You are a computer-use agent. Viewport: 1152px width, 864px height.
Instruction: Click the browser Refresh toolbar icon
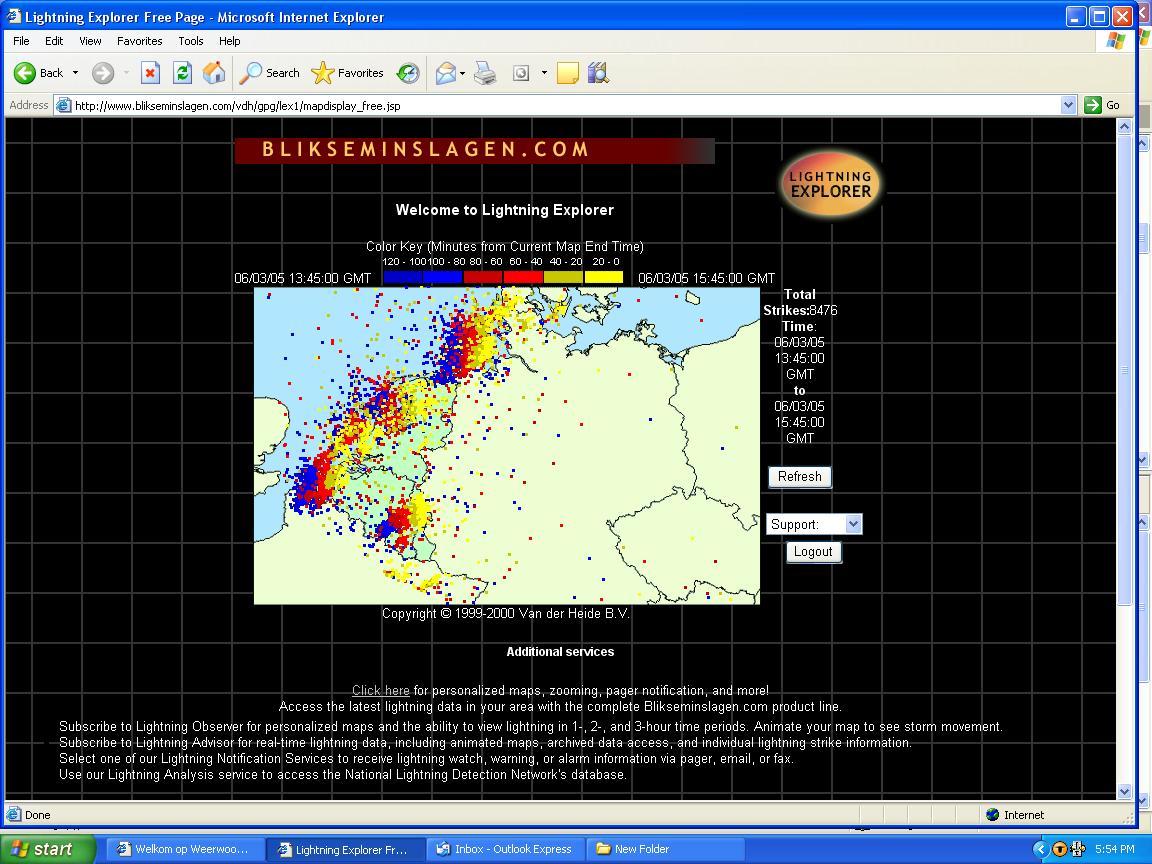(x=182, y=73)
